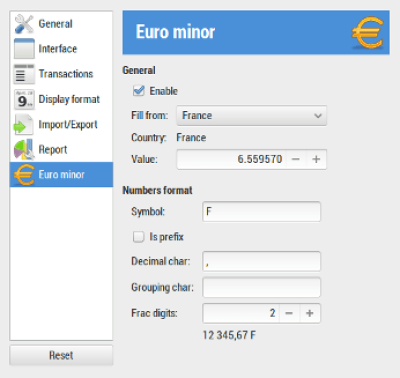Tick the Is prefix checkbox
The width and height of the screenshot is (400, 378).
[x=138, y=237]
